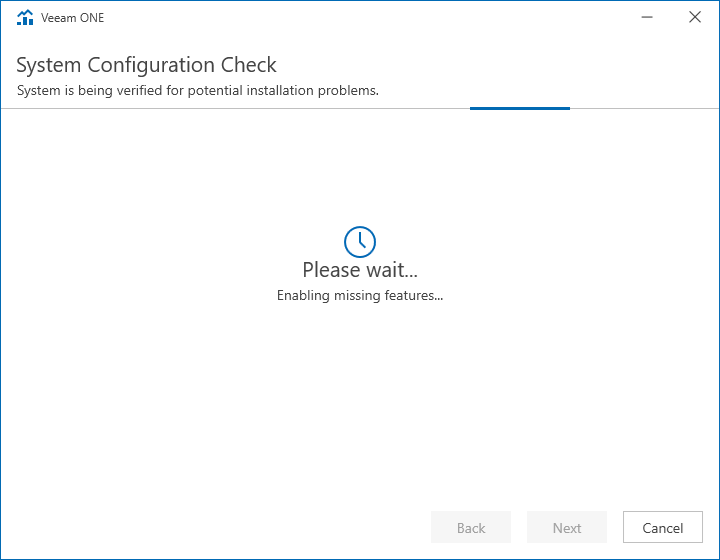Viewport: 720px width, 560px height.
Task: Minimize the Veeam ONE installer window
Action: coord(647,17)
